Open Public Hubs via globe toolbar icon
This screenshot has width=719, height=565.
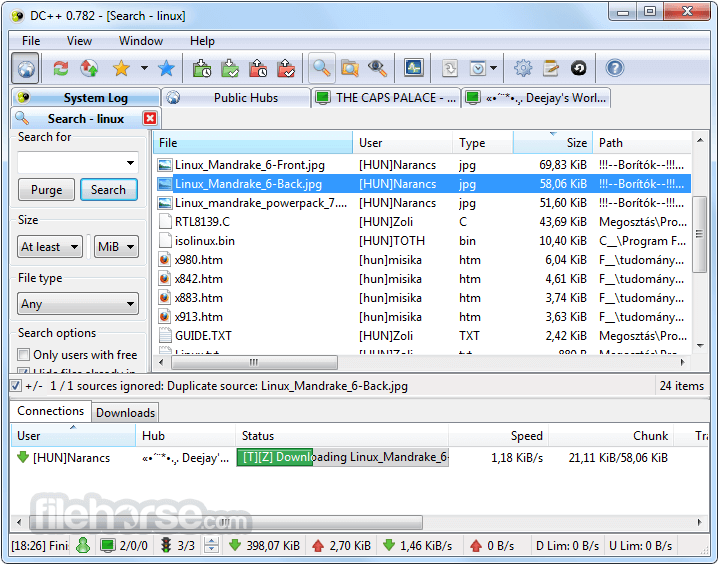[26, 69]
